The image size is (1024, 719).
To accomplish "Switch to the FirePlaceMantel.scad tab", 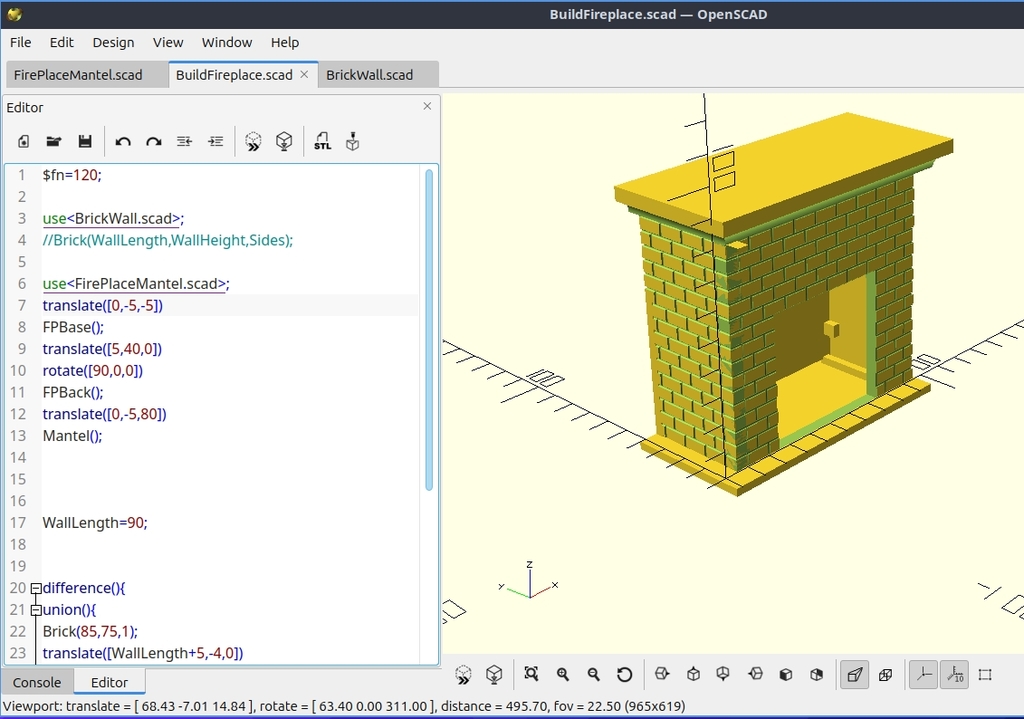I will click(86, 74).
